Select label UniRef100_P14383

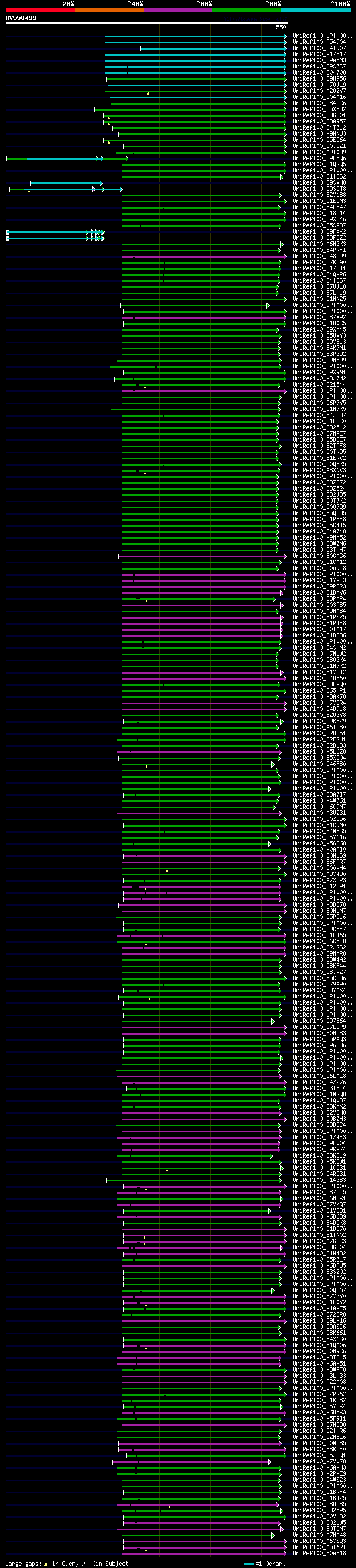(319, 1180)
